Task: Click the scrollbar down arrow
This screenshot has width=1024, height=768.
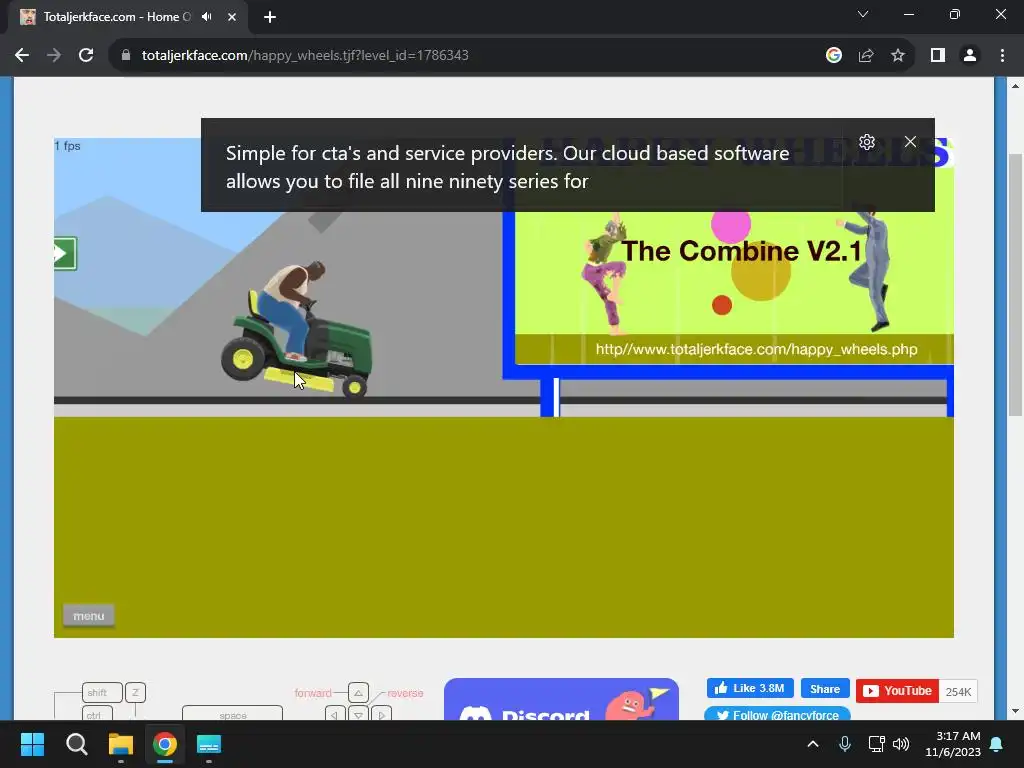Action: (1015, 711)
